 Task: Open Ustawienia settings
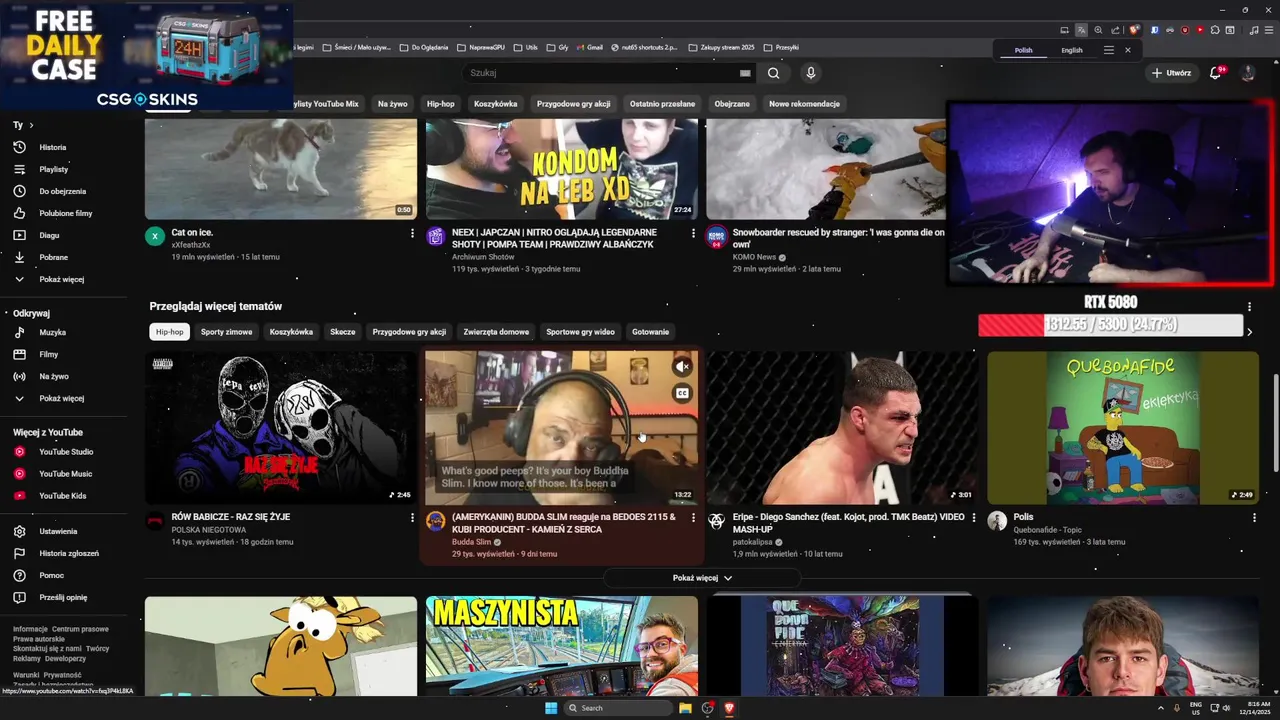(x=58, y=531)
